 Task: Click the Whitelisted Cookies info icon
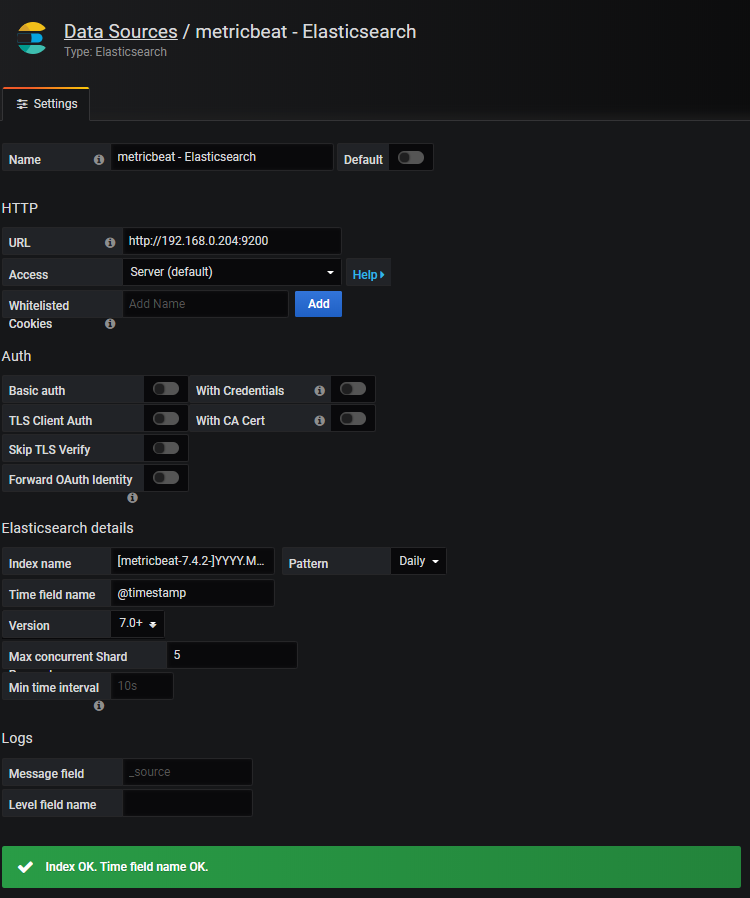click(110, 324)
